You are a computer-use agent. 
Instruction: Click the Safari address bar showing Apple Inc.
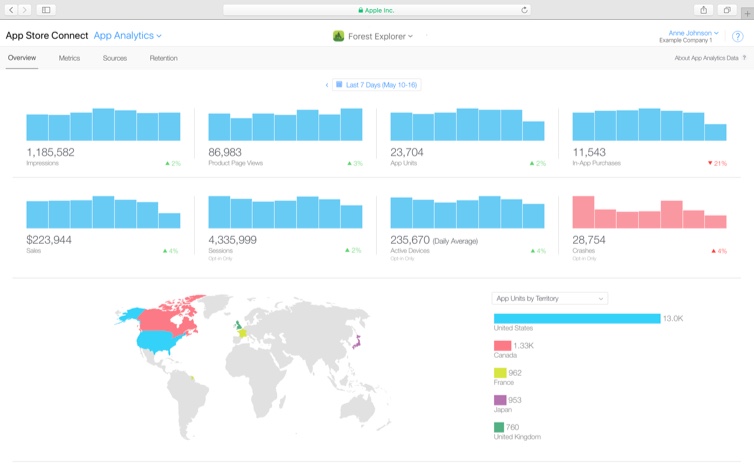[x=377, y=10]
